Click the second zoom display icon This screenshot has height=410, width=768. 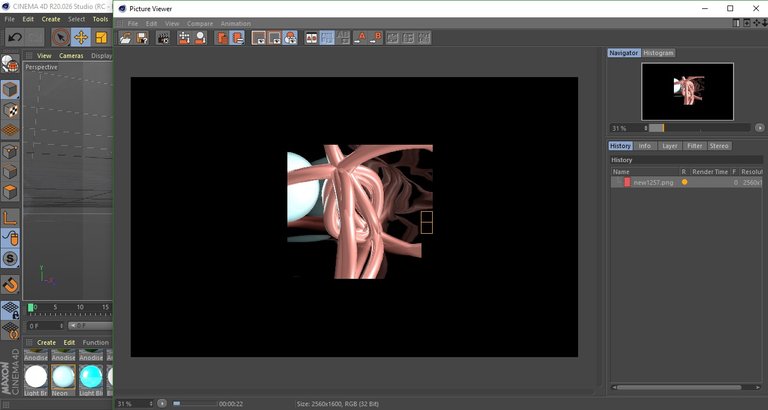coord(274,38)
